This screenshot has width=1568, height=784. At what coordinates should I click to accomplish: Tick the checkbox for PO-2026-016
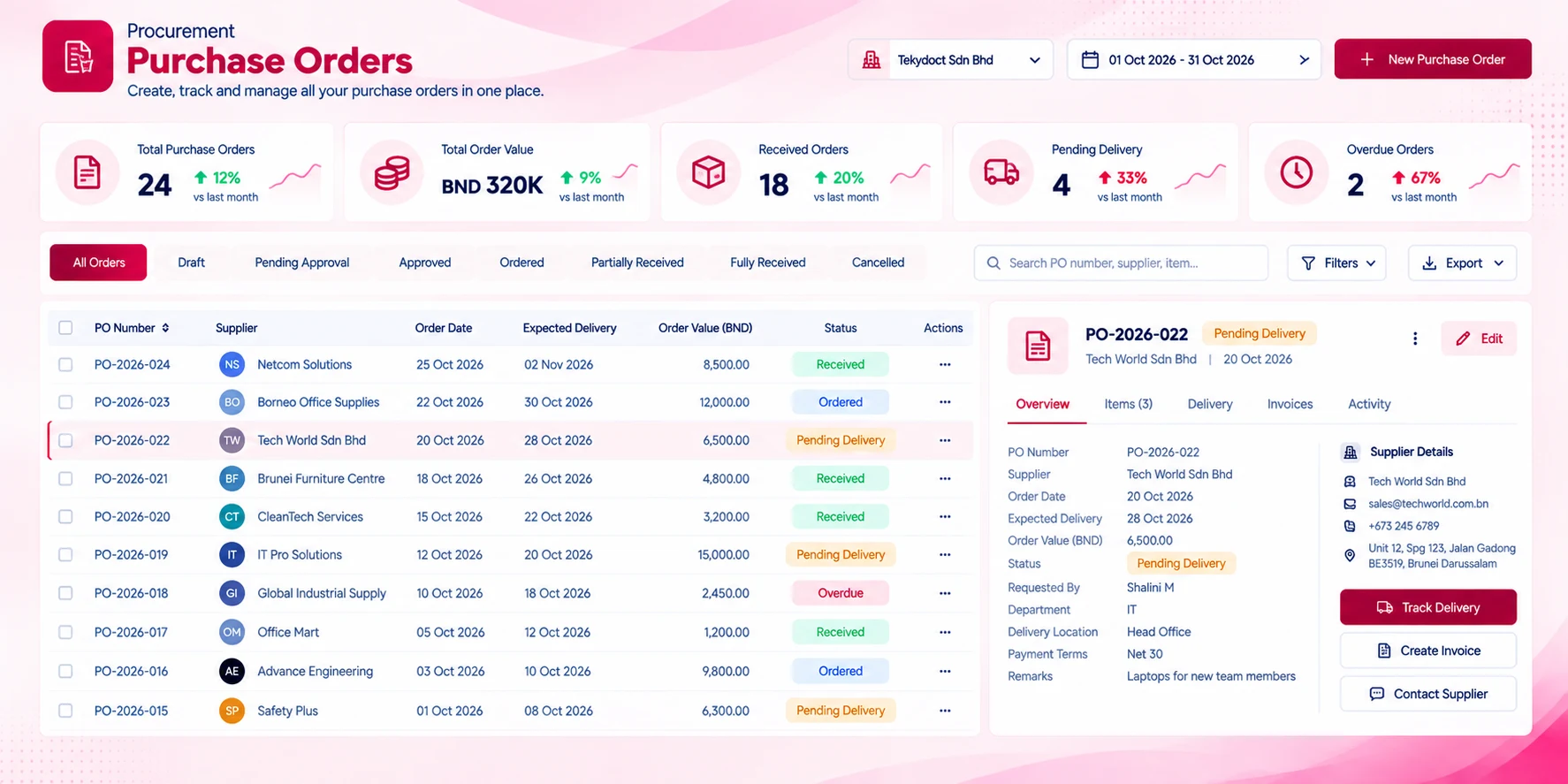[x=65, y=671]
